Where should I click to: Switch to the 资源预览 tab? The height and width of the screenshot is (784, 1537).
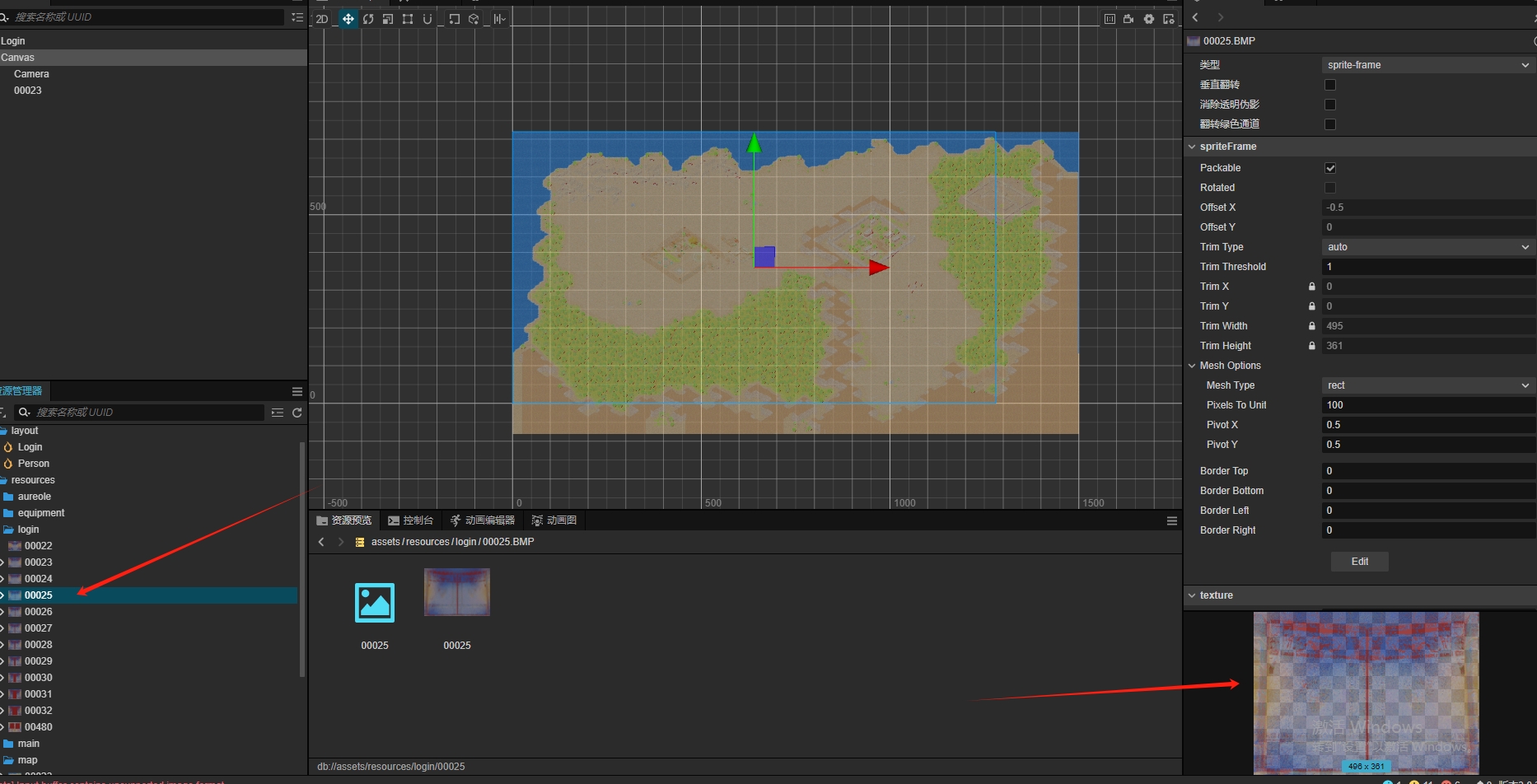tap(344, 520)
